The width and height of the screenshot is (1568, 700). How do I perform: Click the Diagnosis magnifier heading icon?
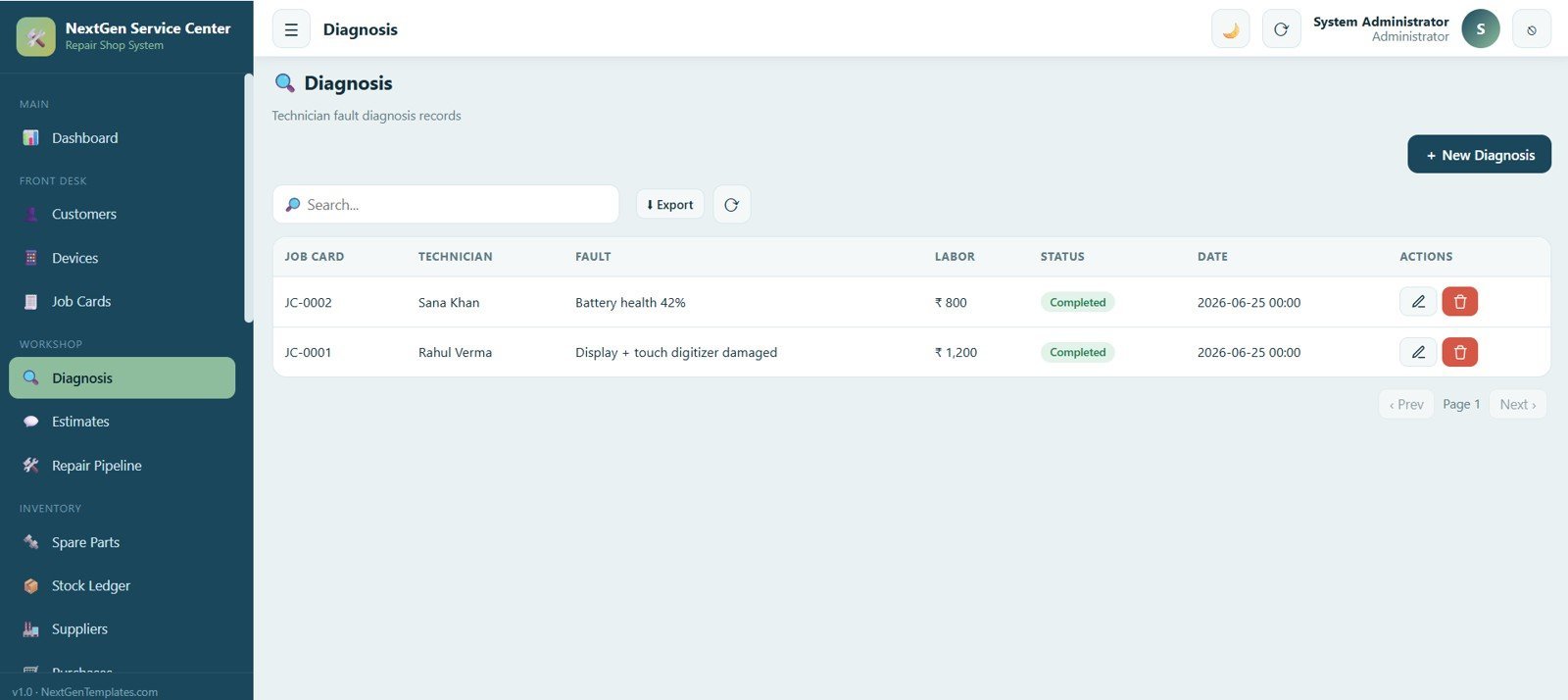(x=284, y=83)
